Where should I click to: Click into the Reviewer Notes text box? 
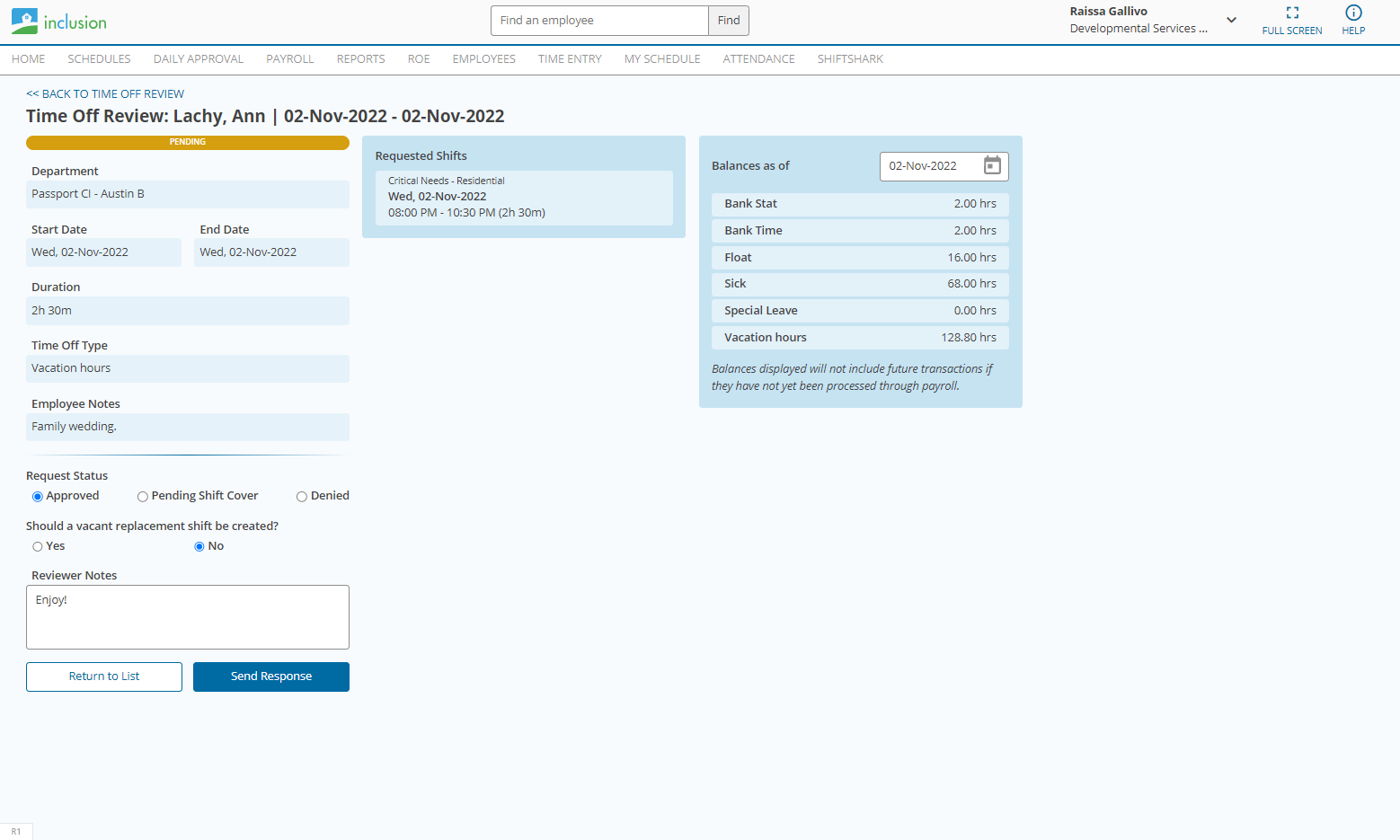click(188, 617)
